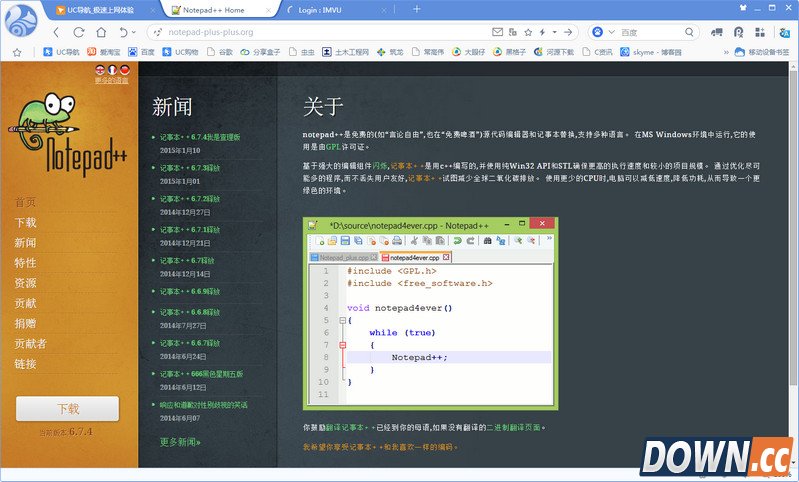799x482 pixels.
Task: Open the 大眼仔 bookmark
Action: (x=468, y=52)
